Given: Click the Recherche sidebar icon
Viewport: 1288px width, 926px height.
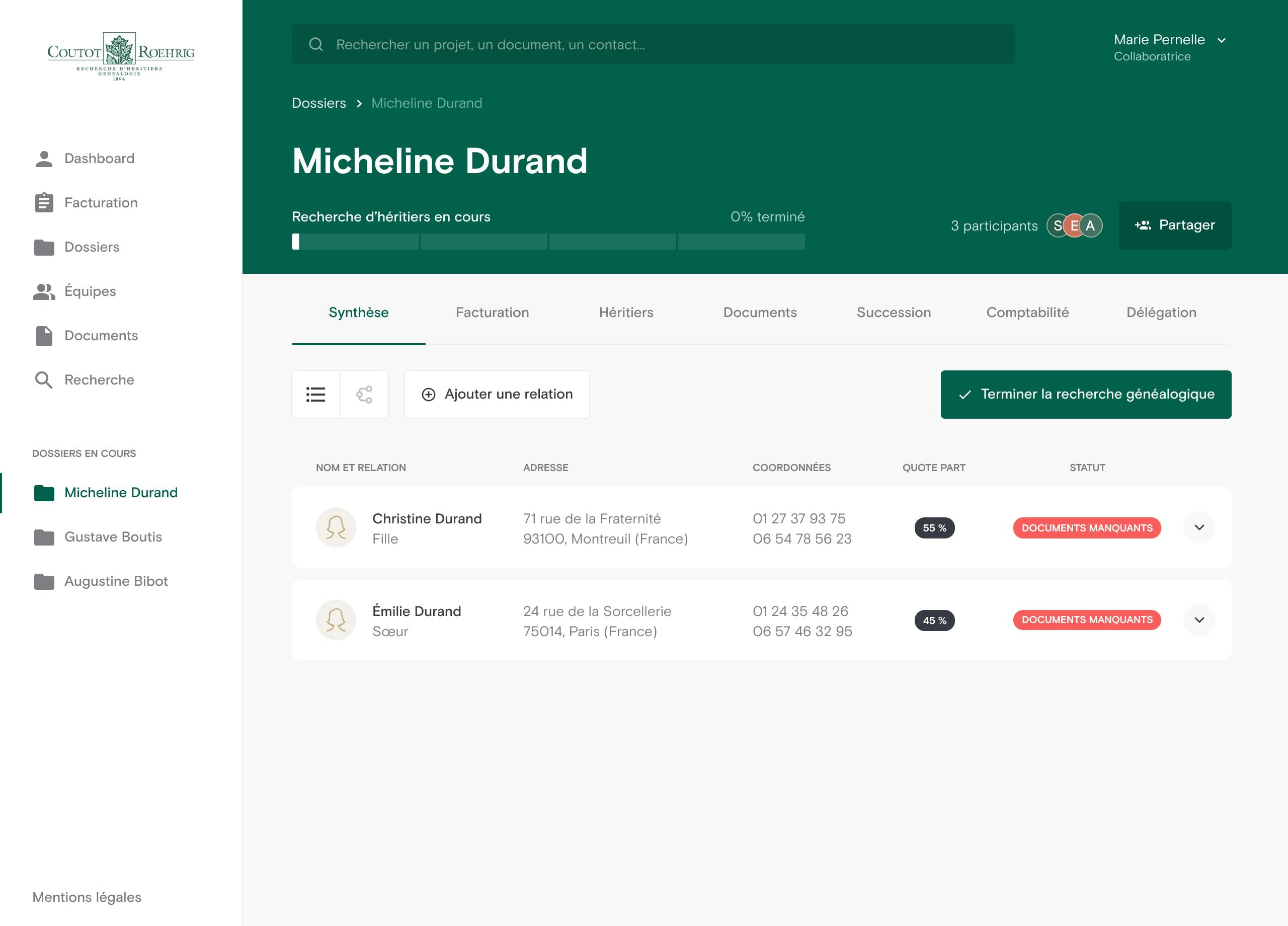Looking at the screenshot, I should point(43,379).
